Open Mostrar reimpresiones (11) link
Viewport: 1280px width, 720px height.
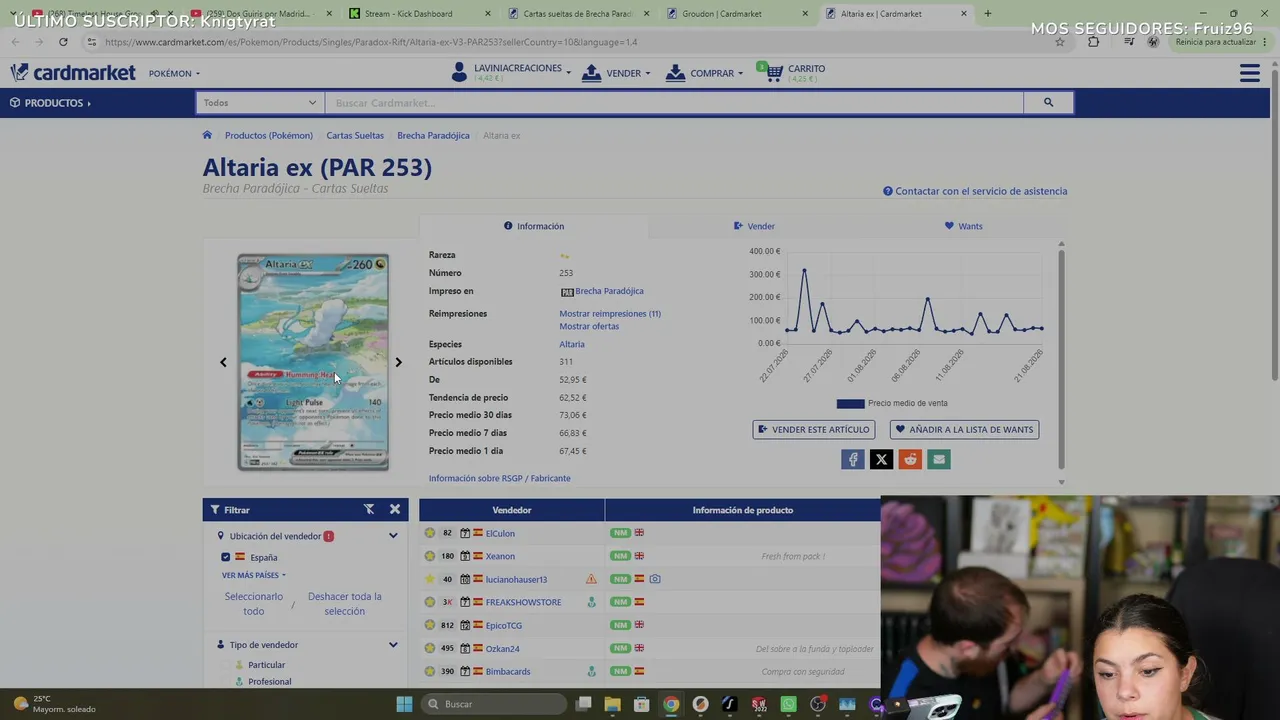(610, 313)
